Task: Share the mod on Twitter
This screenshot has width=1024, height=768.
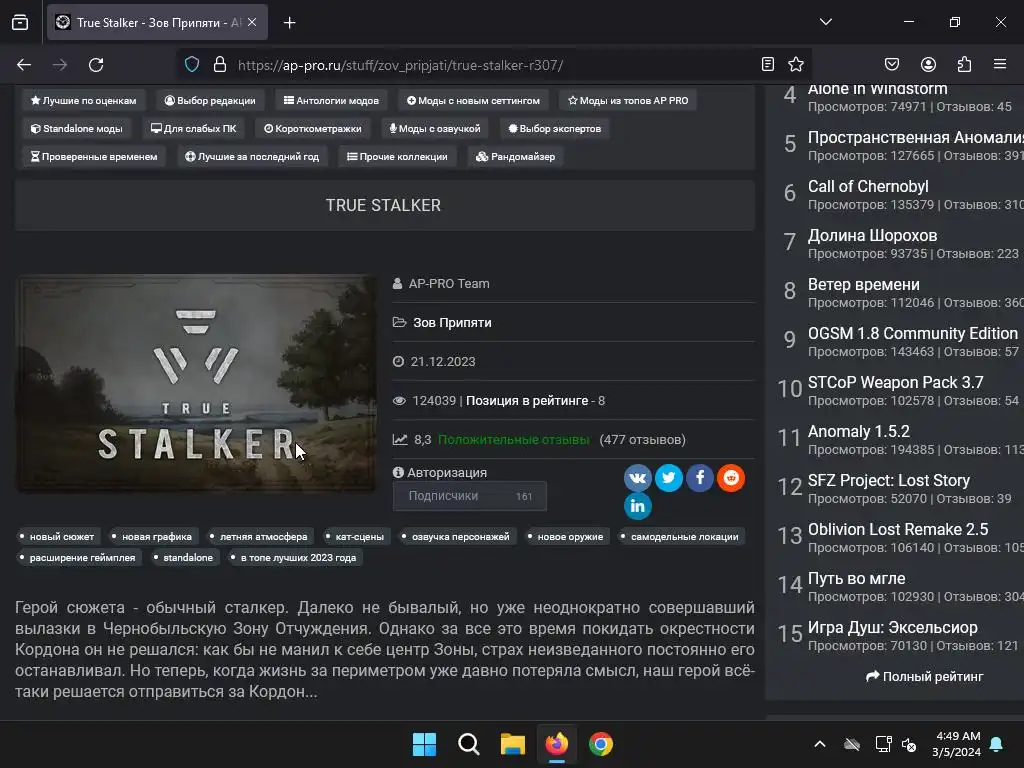Action: (x=669, y=478)
